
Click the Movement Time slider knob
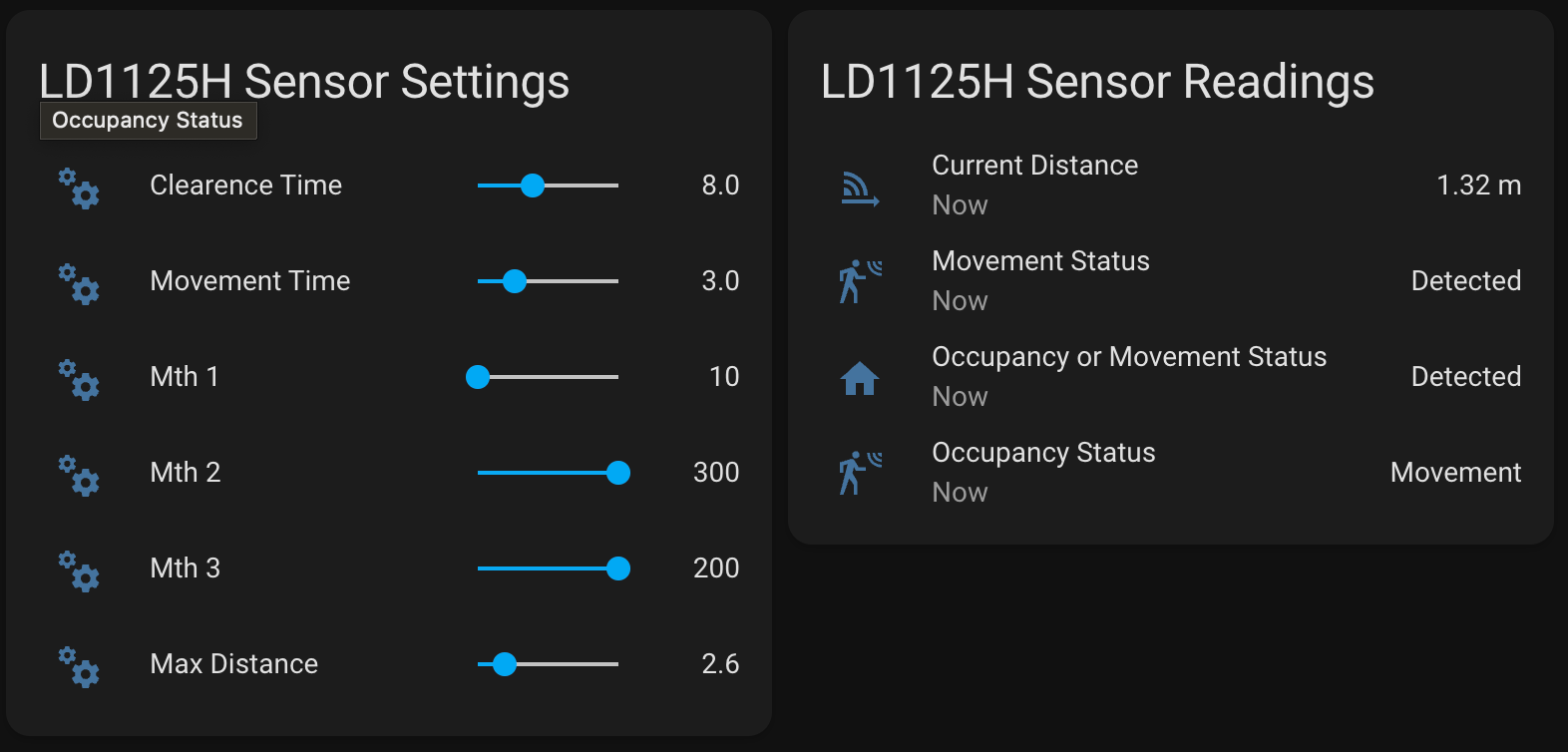point(515,281)
